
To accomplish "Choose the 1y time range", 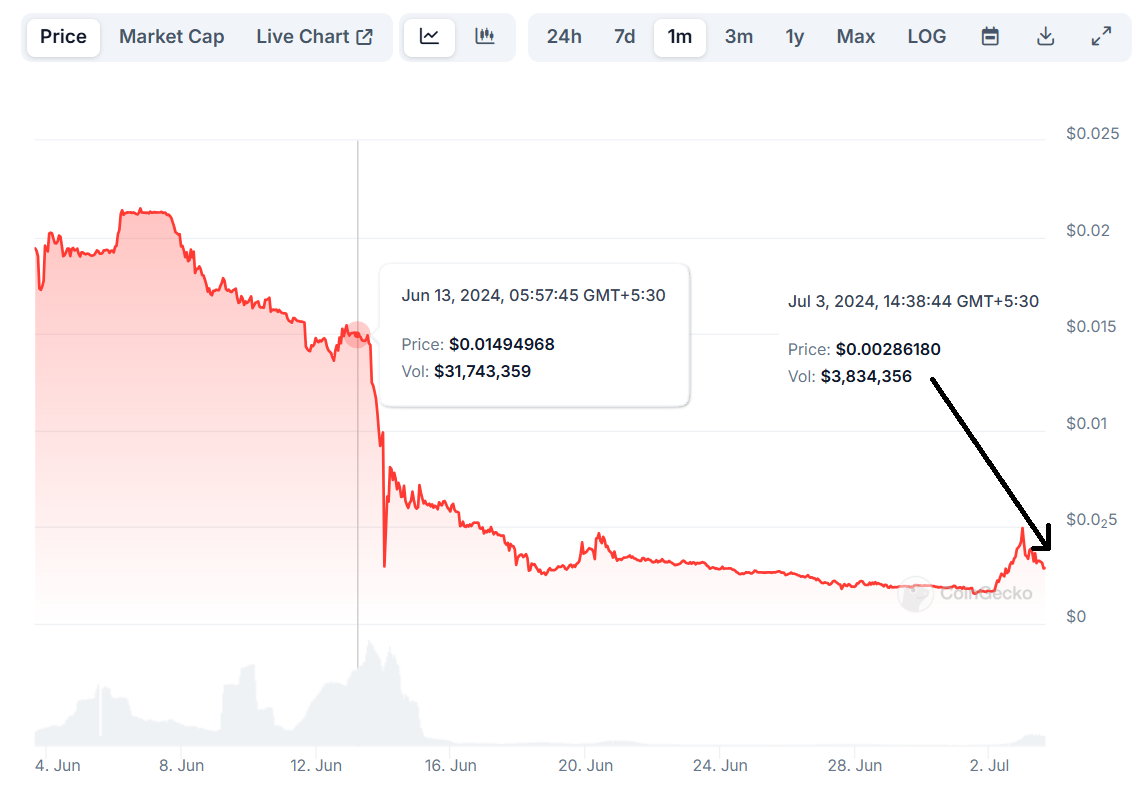I will click(x=794, y=37).
